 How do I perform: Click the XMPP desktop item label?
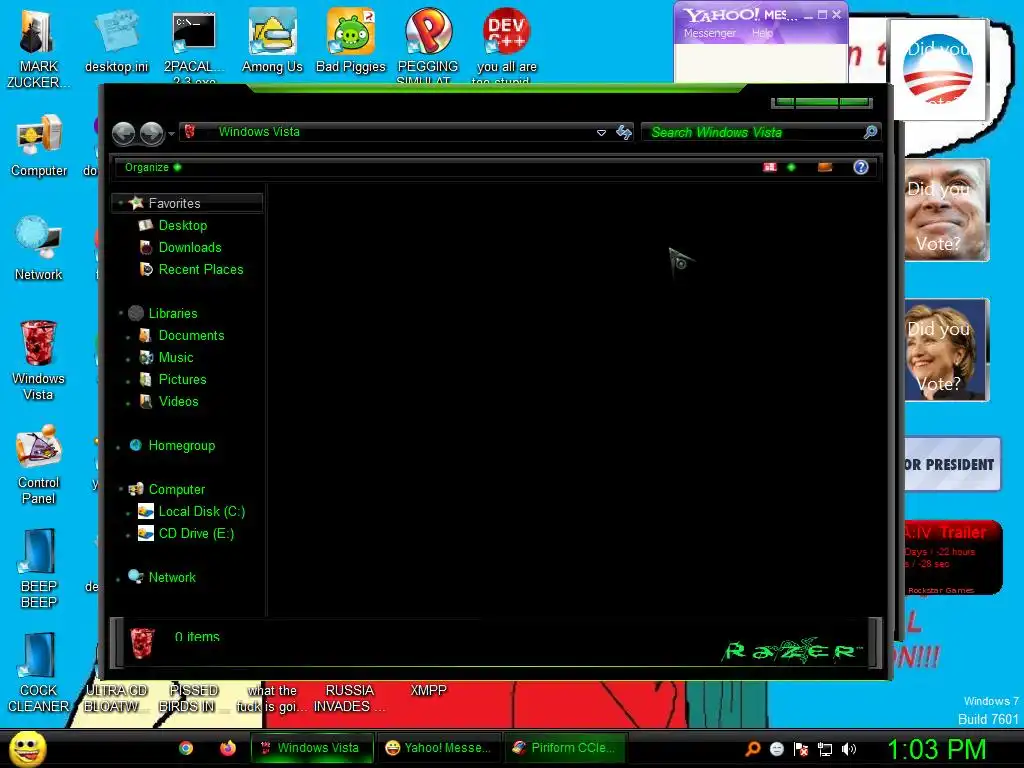click(x=428, y=690)
